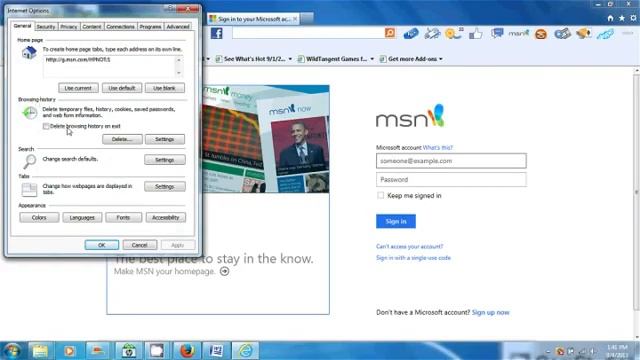
Task: Click the arrow icon beside Make MSN your homepage
Action: (224, 271)
